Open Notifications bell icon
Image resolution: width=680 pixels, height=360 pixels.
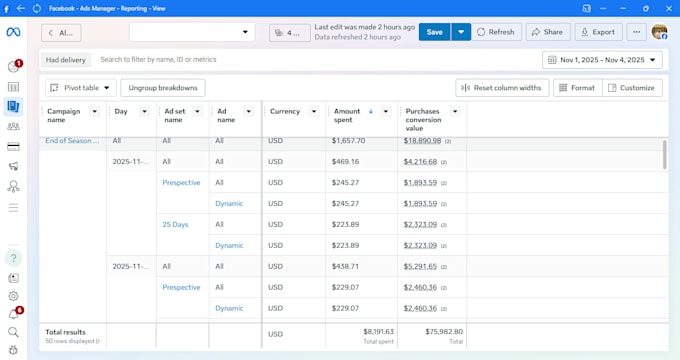[14, 314]
